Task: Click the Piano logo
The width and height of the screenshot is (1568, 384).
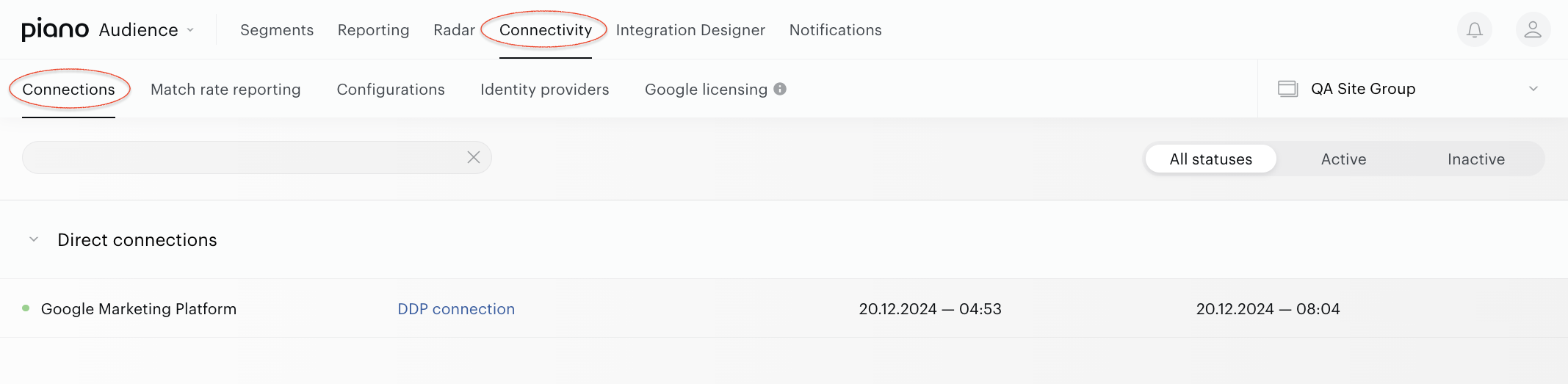Action: [55, 29]
